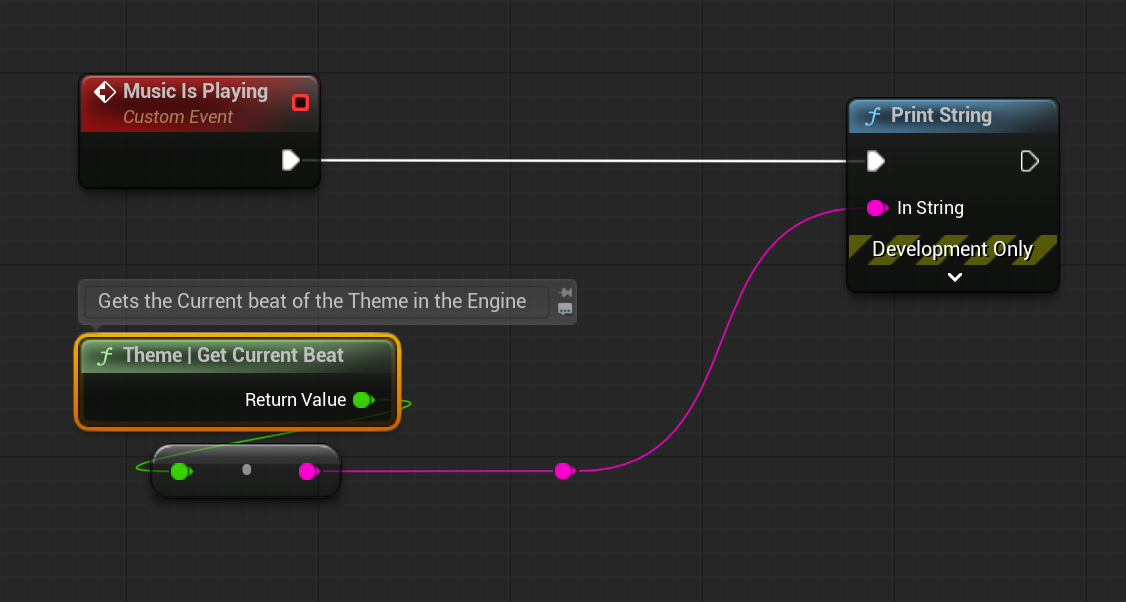Select the magenta reroute node on wire

click(x=564, y=471)
